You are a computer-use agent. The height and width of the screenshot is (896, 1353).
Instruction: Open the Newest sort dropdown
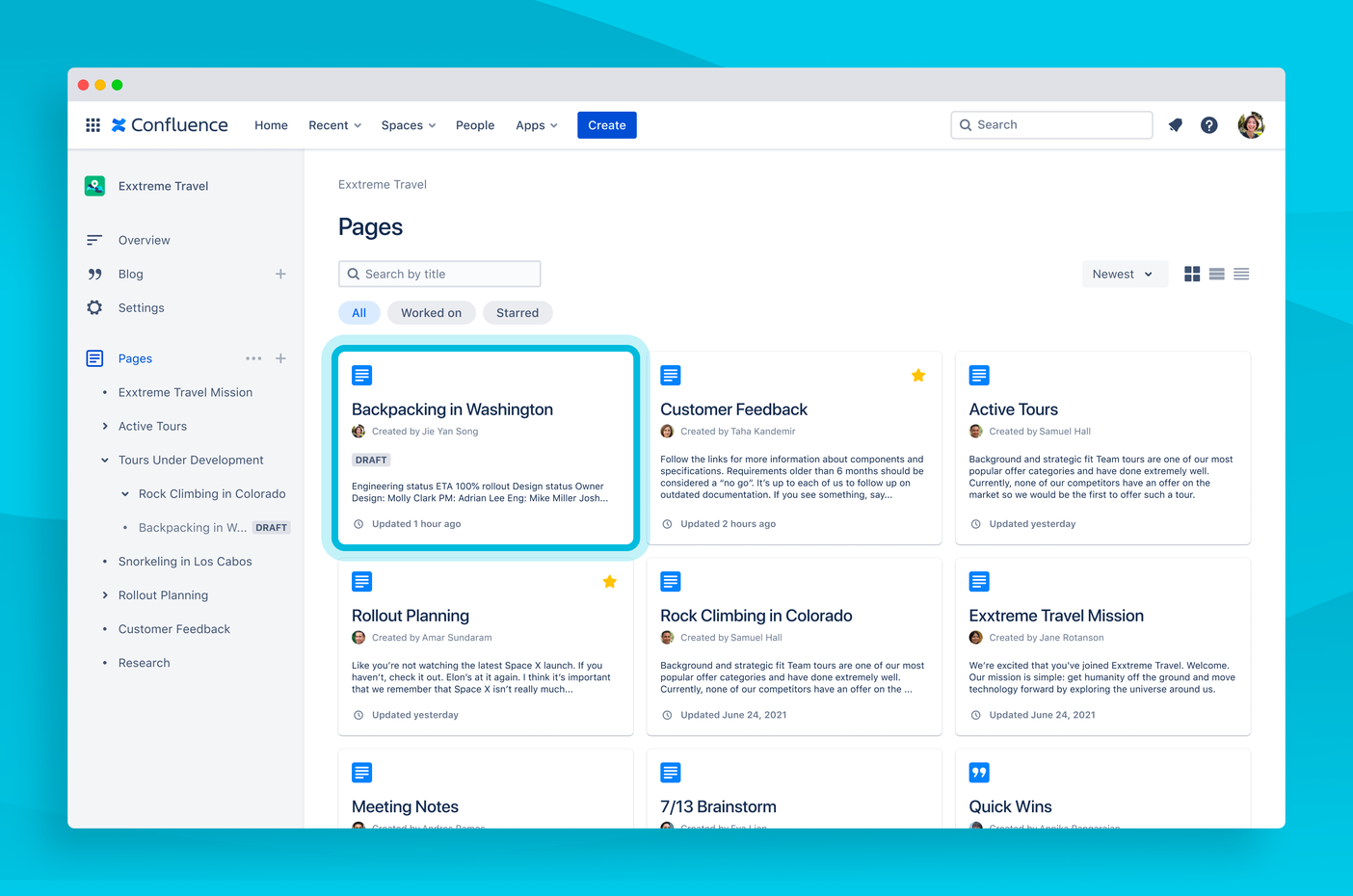1125,275
